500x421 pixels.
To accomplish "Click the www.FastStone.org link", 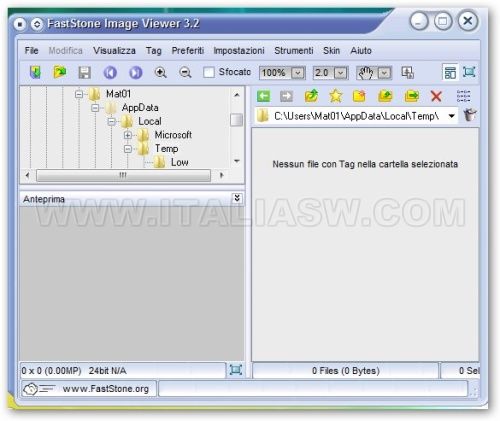I will coord(106,389).
